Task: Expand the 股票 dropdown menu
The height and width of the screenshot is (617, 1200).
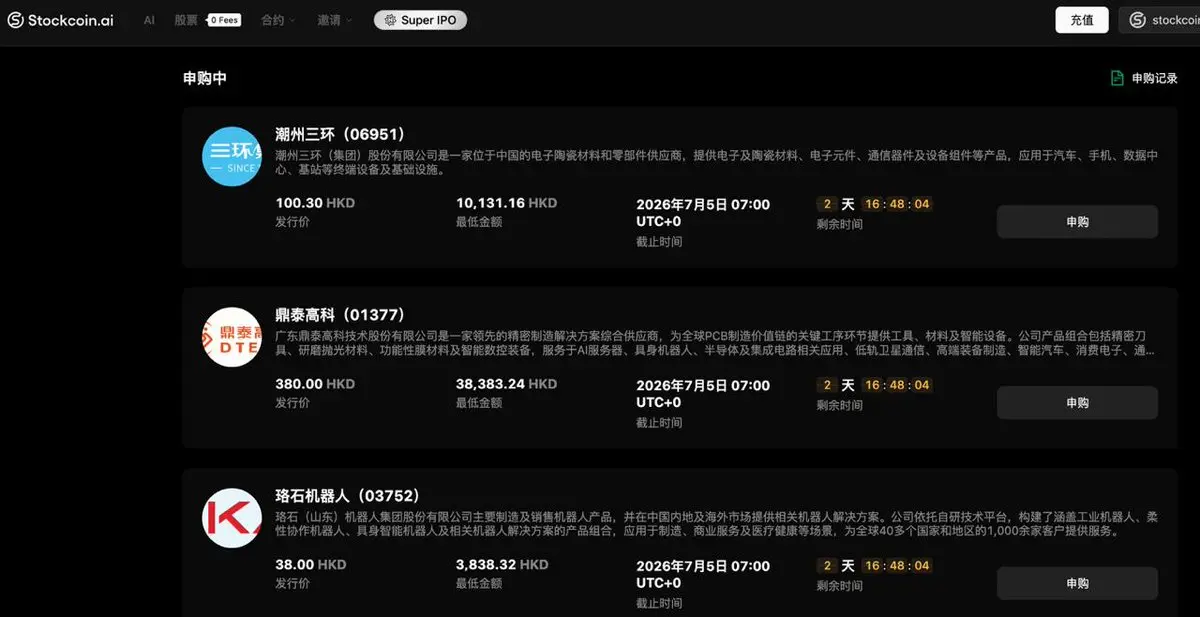Action: click(x=186, y=20)
